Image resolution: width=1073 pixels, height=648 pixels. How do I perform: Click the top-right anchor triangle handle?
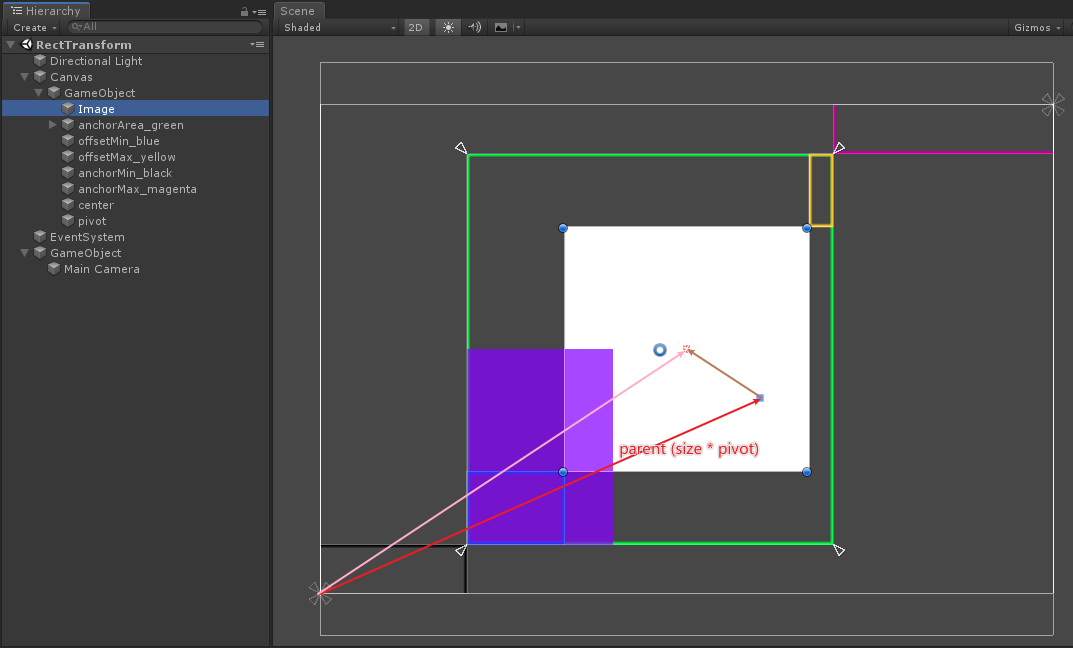pyautogui.click(x=839, y=148)
